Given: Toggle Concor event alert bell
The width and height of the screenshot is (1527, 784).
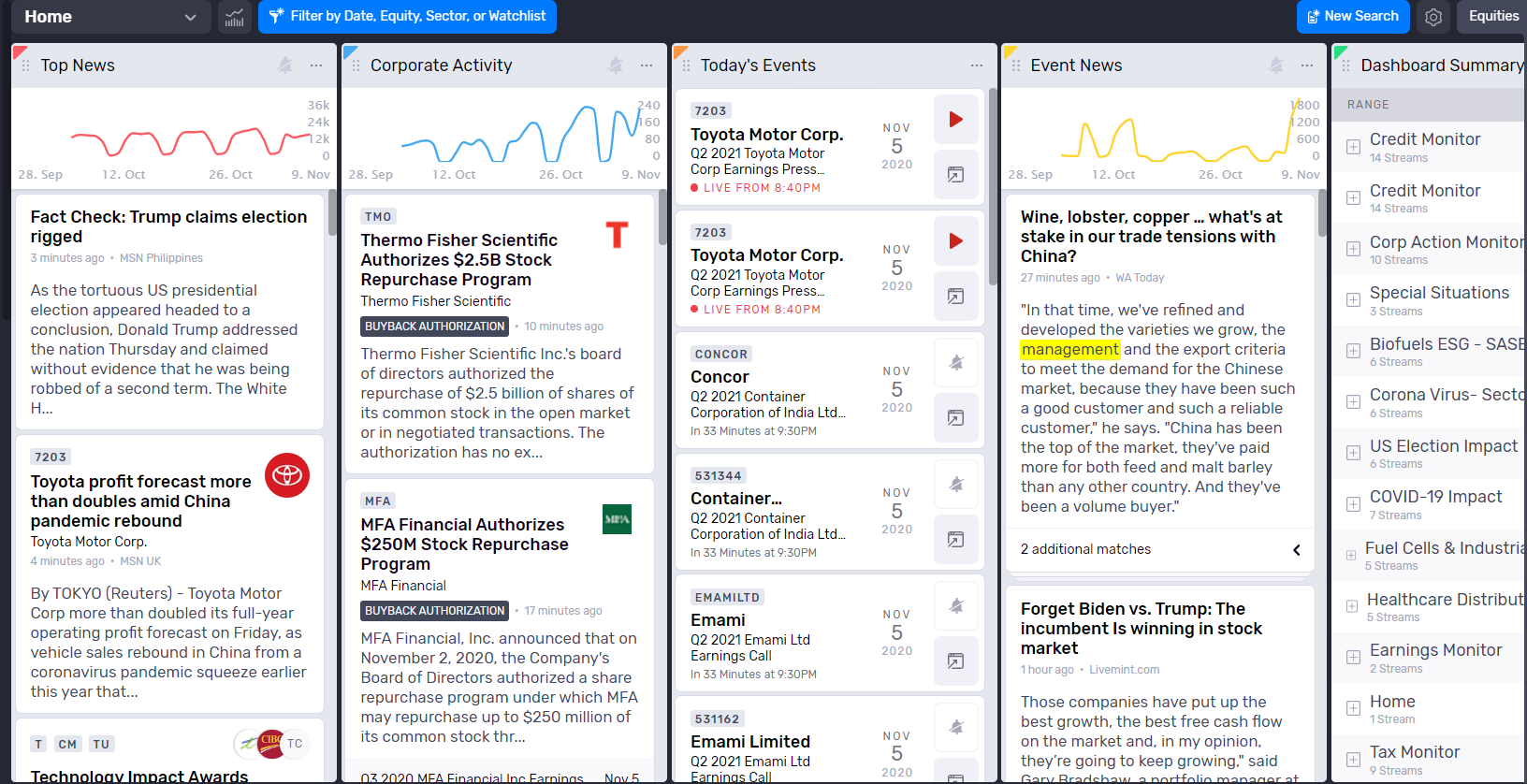Looking at the screenshot, I should coord(956,363).
